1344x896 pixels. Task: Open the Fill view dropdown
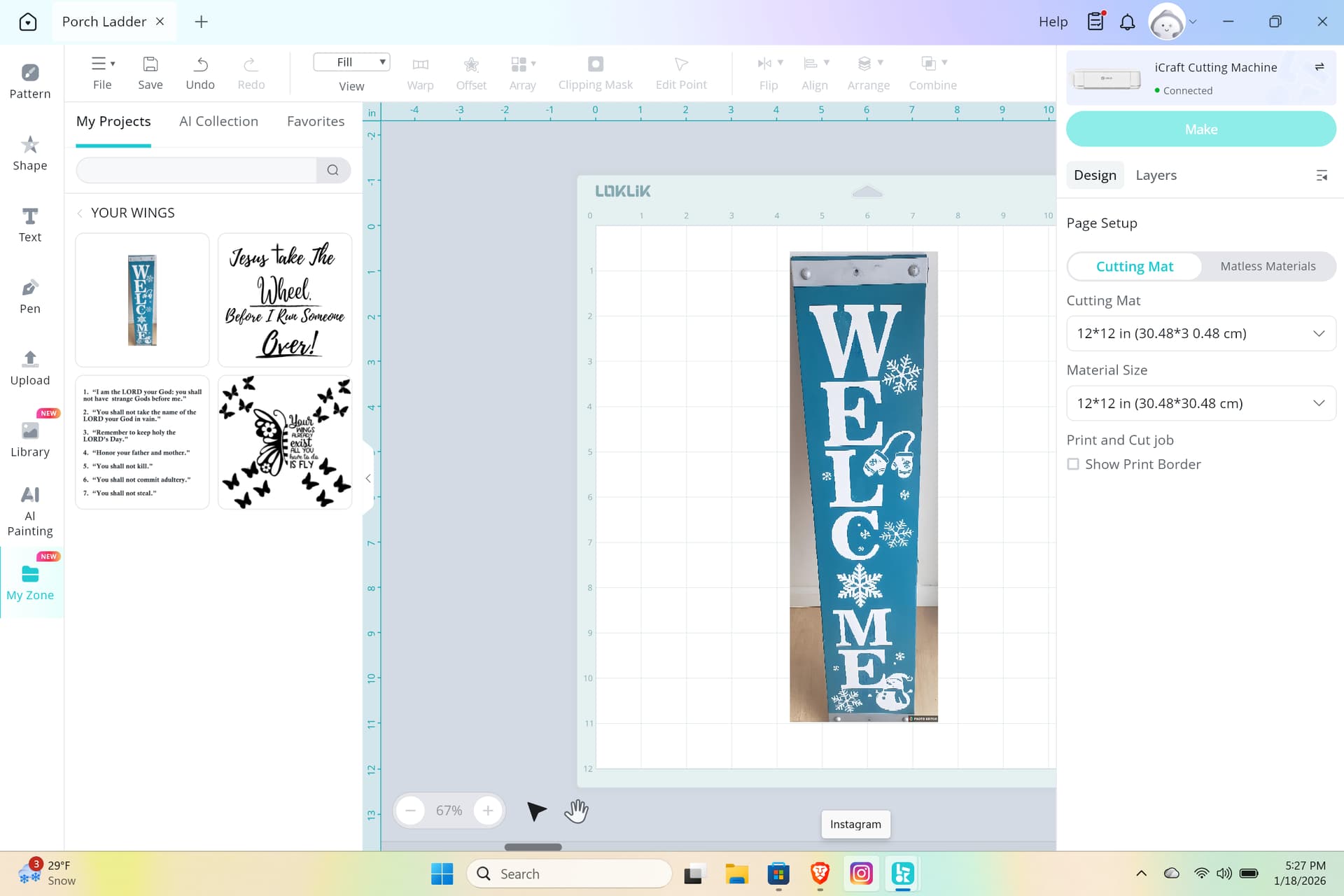(351, 62)
